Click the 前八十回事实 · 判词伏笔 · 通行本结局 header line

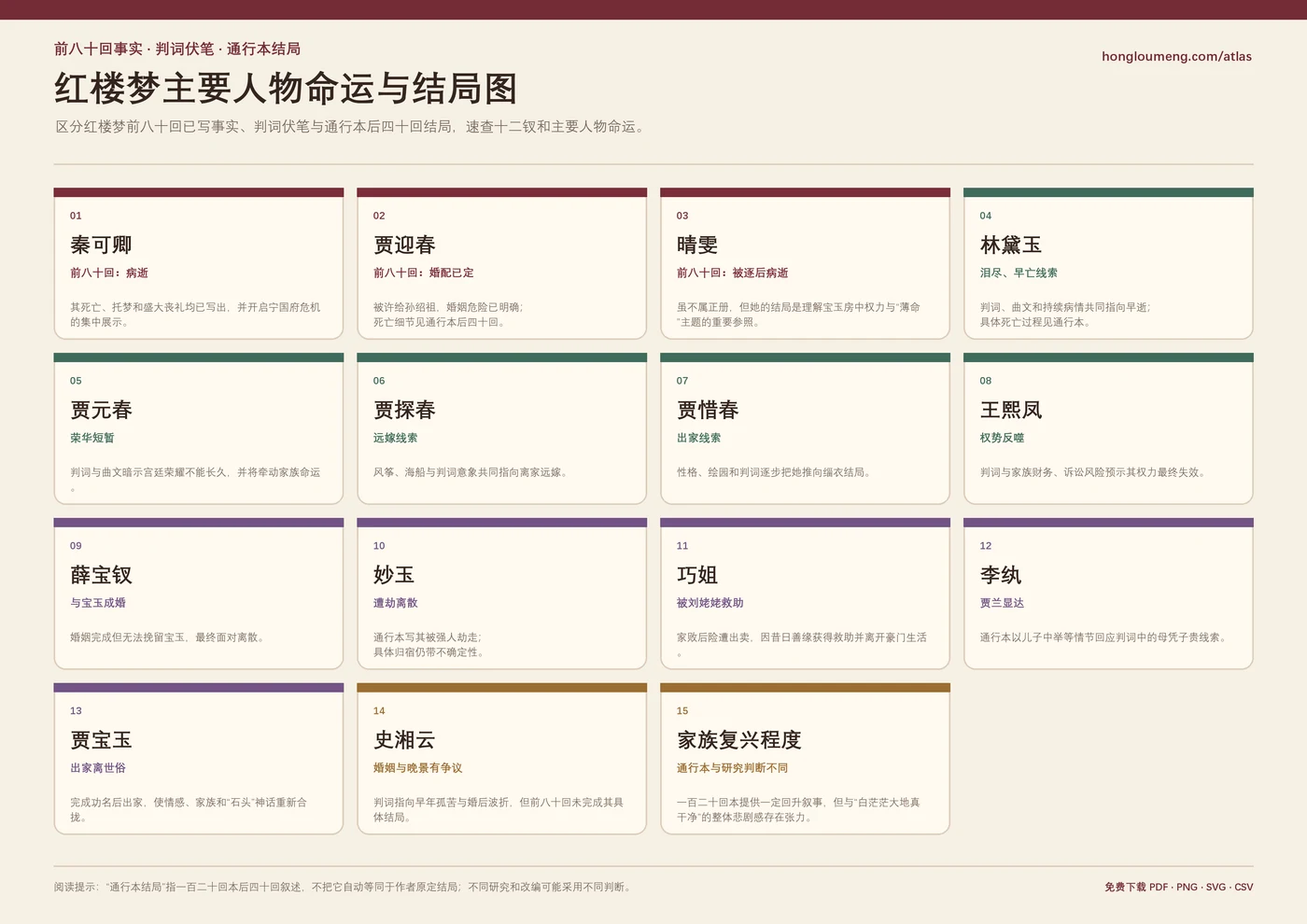pos(177,49)
